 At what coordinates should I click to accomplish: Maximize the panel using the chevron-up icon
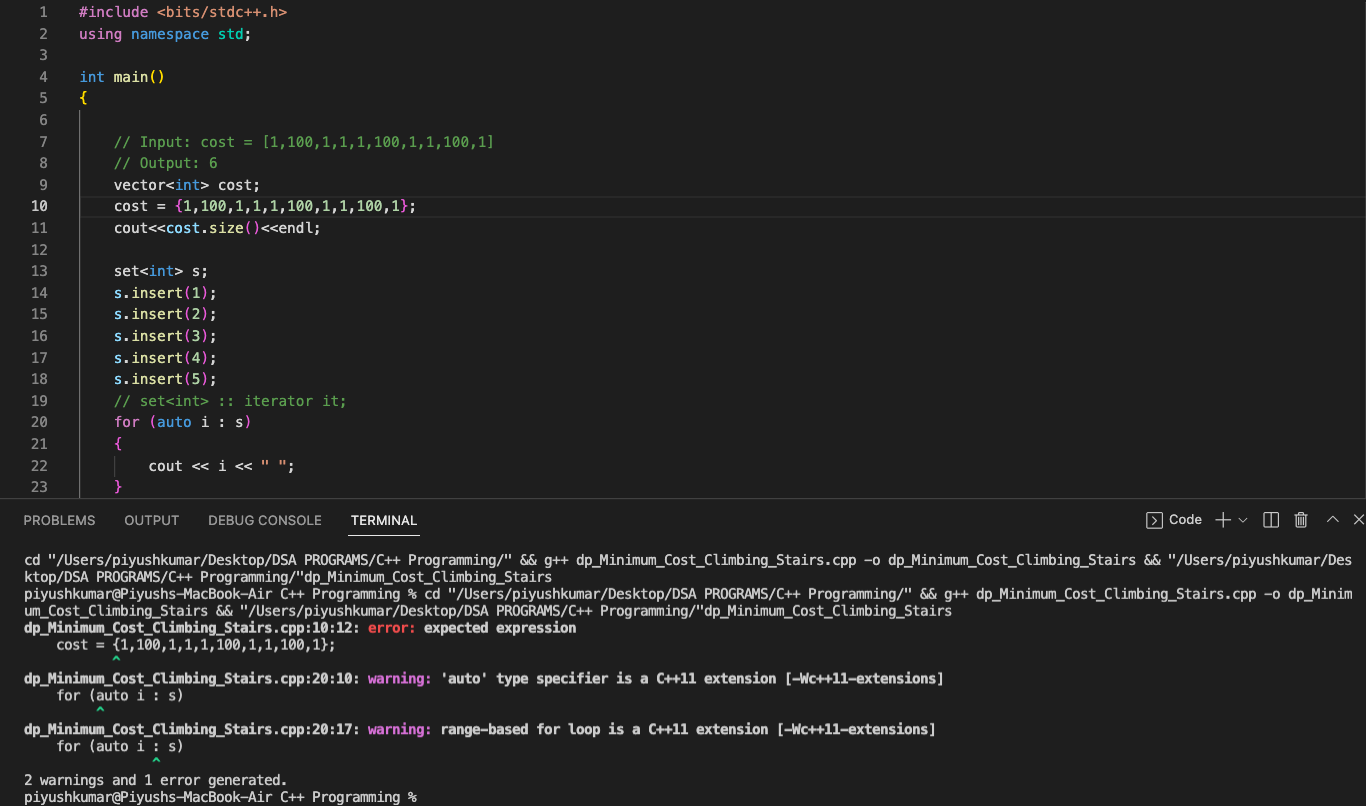point(1331,519)
